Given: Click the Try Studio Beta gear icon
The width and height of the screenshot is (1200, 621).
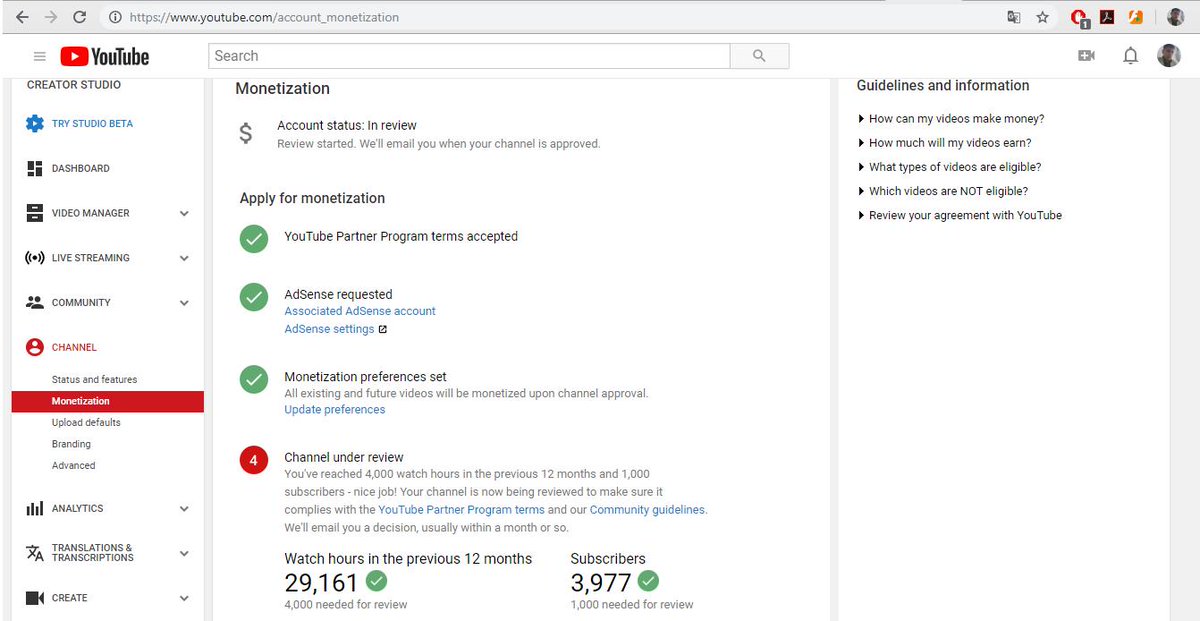Looking at the screenshot, I should click(x=35, y=123).
